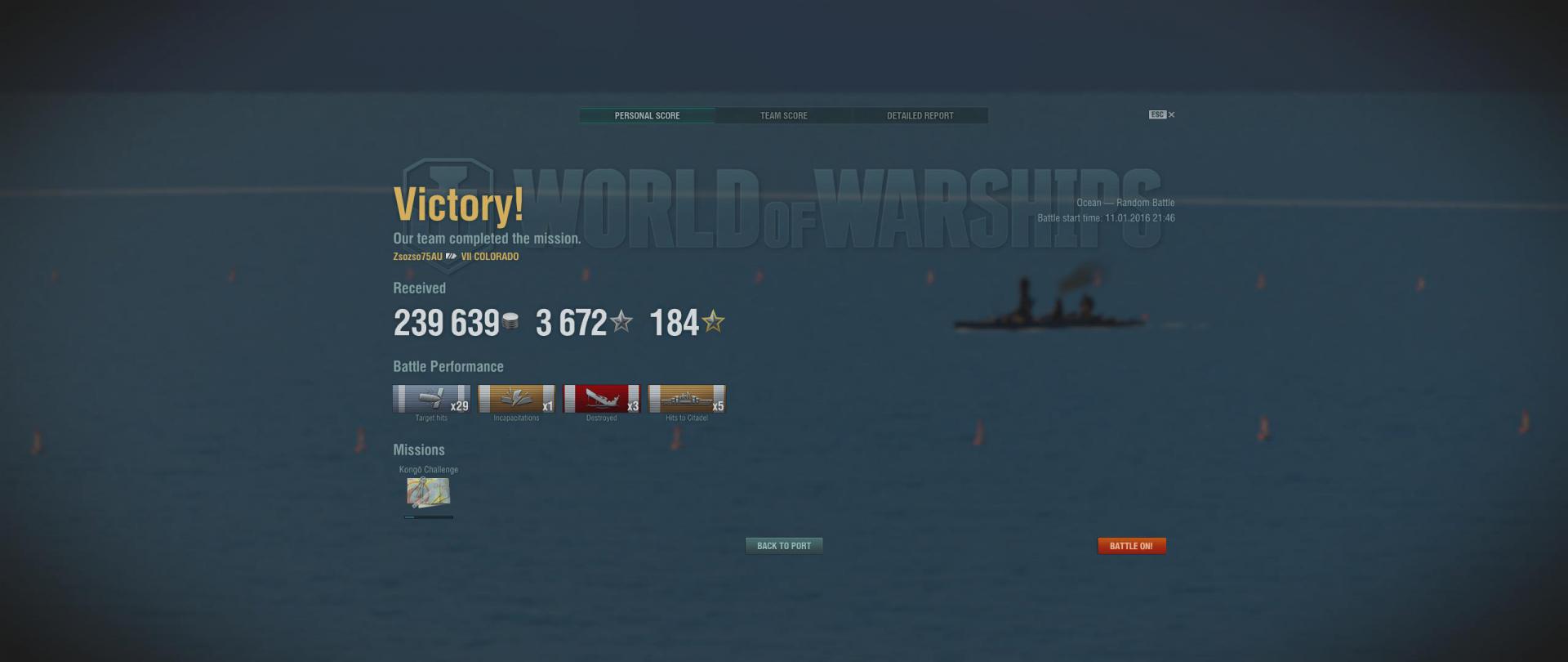
Task: Switch to the Team Score tab
Action: [x=783, y=115]
